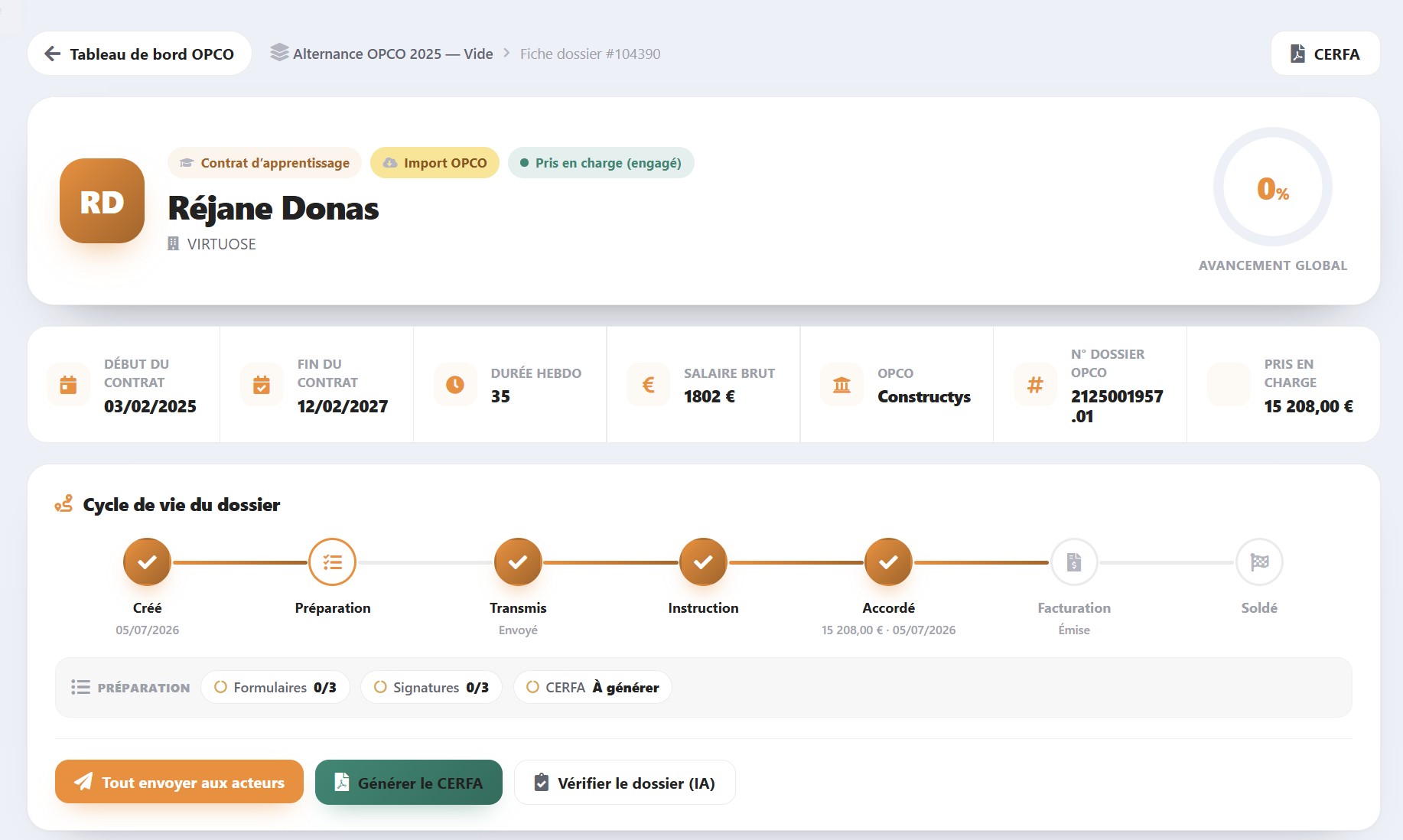The width and height of the screenshot is (1403, 840).
Task: Click Vérifier le dossier (IA) button
Action: [x=625, y=782]
